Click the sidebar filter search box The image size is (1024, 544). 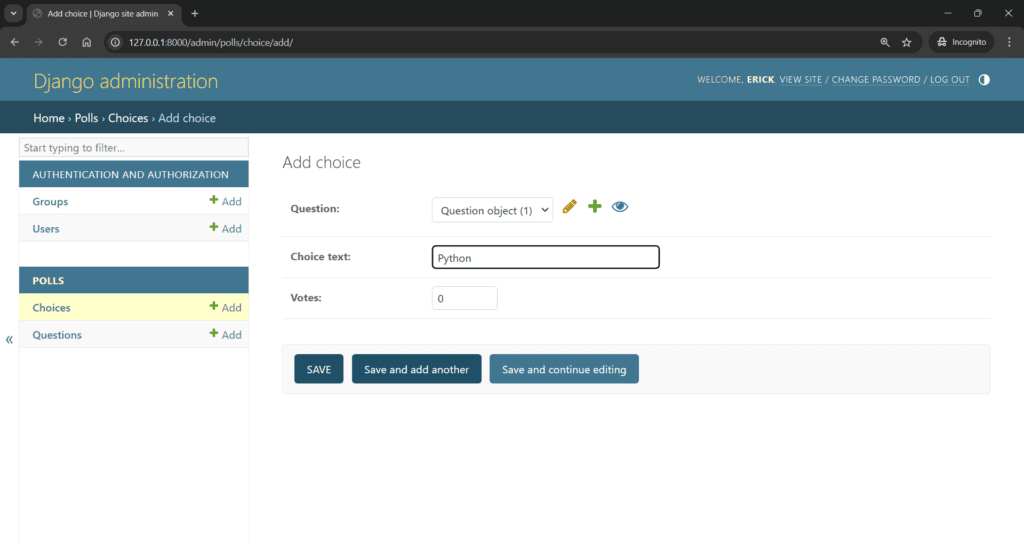click(134, 148)
